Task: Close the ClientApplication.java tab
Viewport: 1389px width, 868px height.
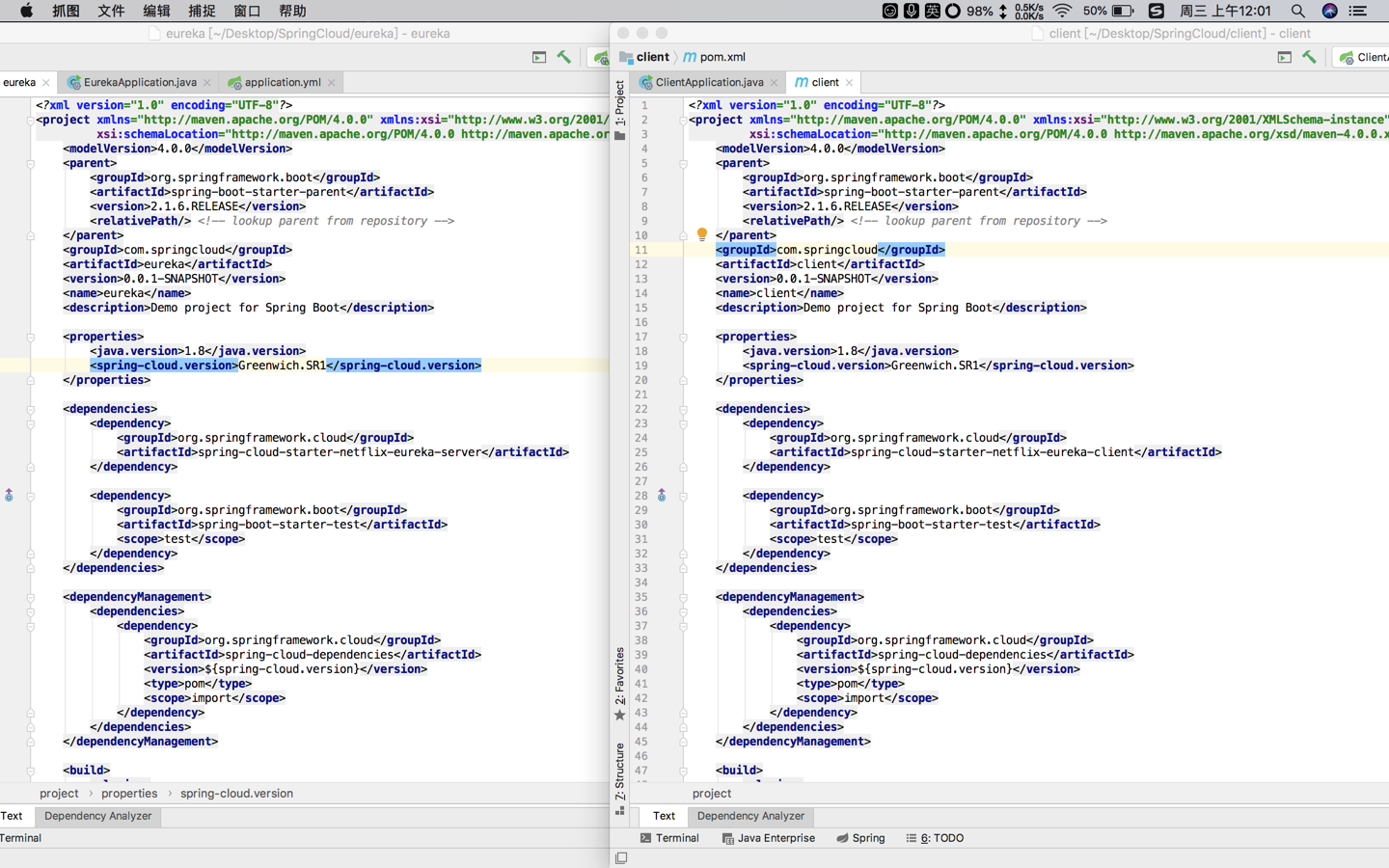Action: tap(774, 83)
